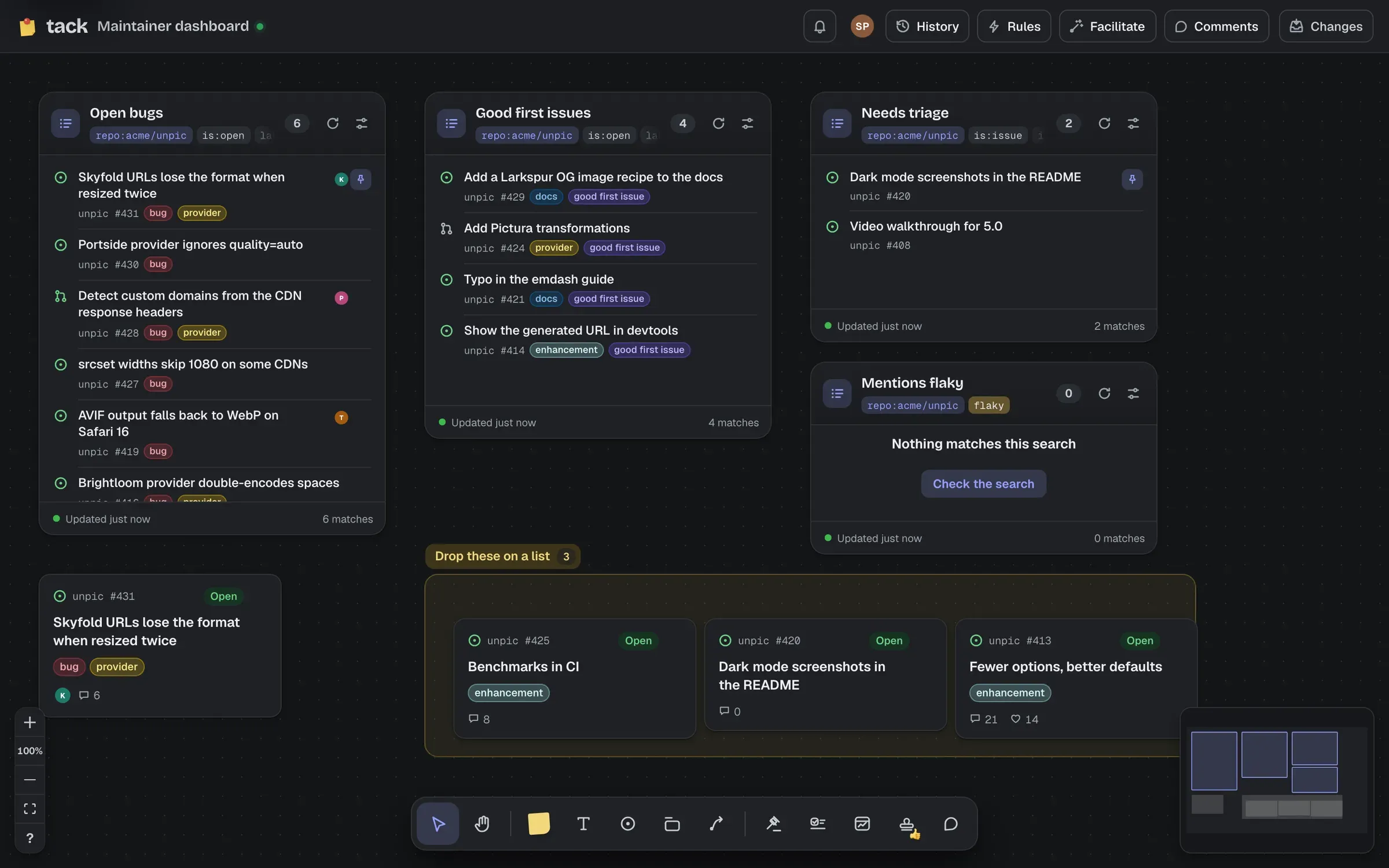Select the hand pan tool
This screenshot has height=868, width=1389.
click(482, 823)
